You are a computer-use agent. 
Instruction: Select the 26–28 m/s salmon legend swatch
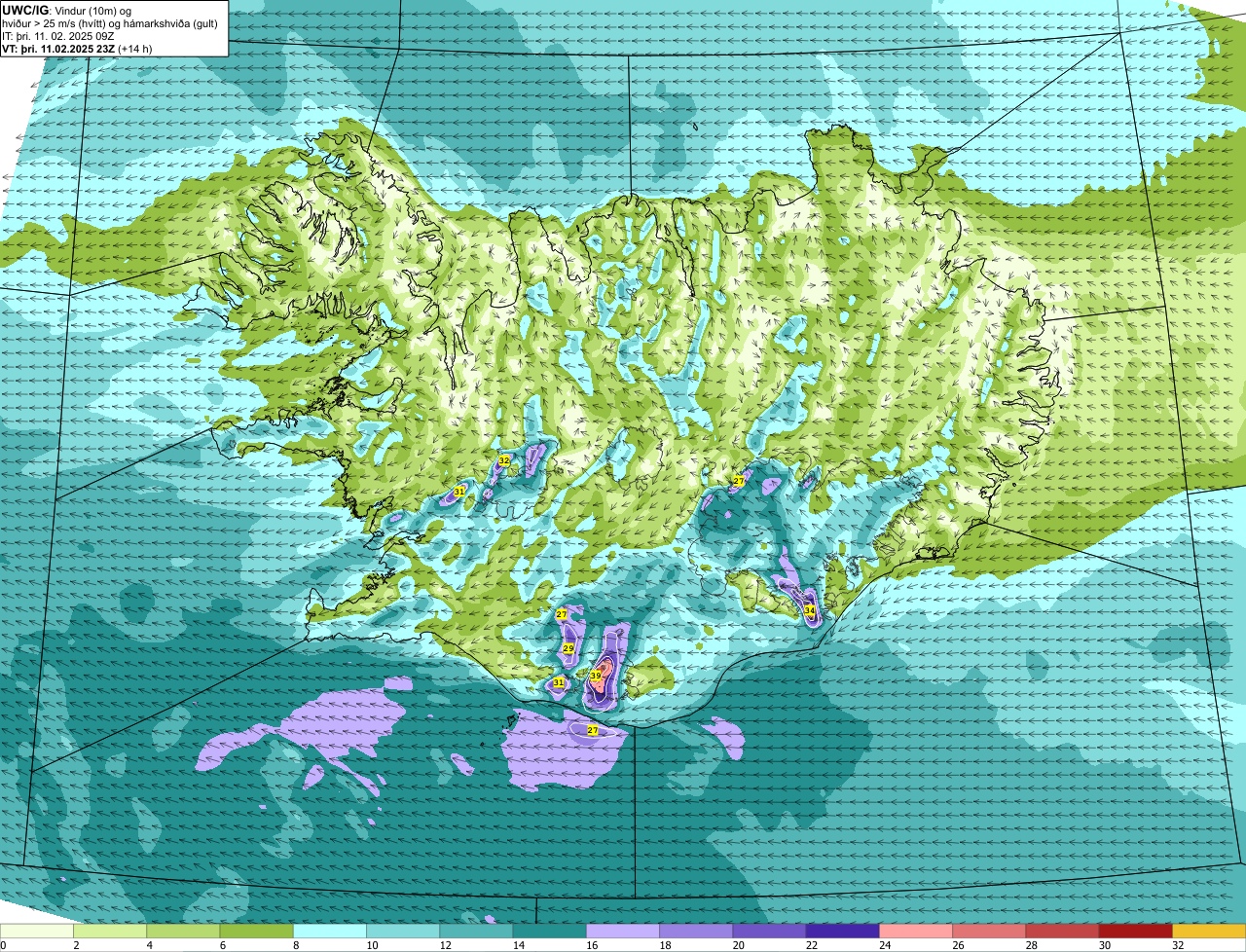click(989, 931)
